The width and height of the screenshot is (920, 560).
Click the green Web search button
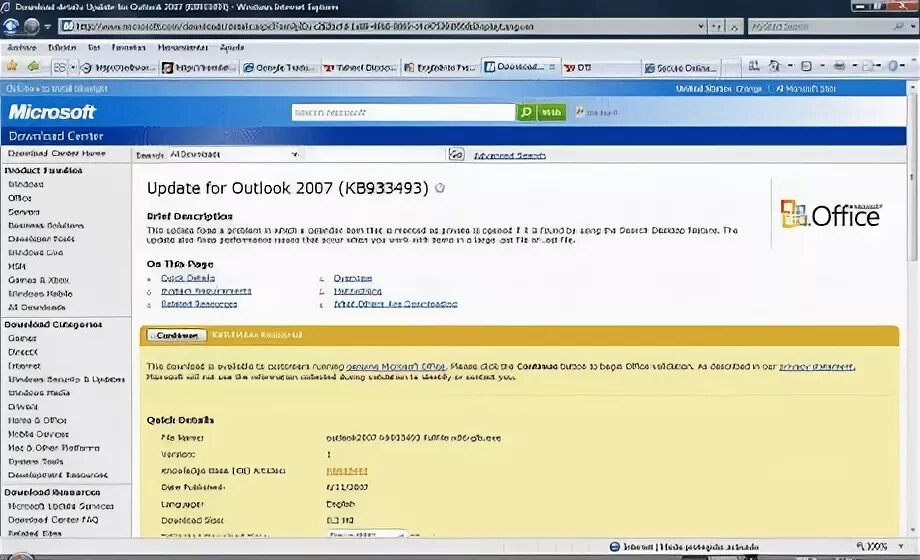click(551, 112)
